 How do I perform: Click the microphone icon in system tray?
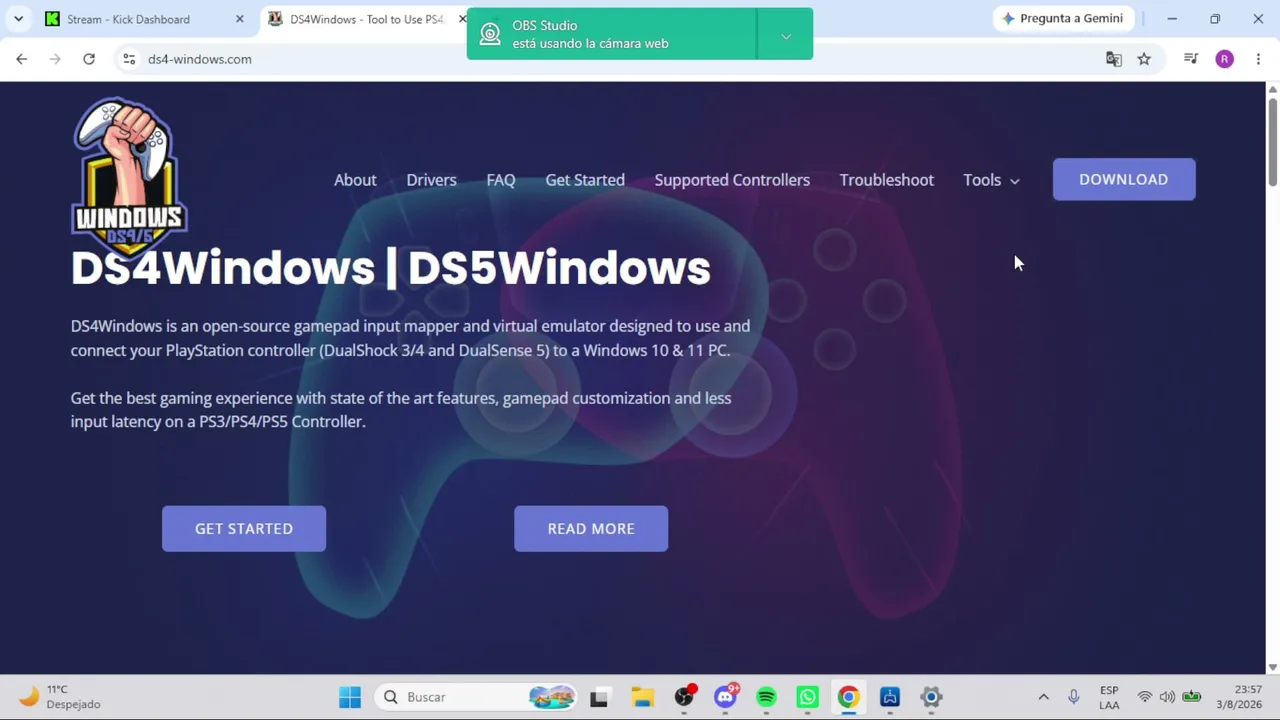[x=1074, y=697]
